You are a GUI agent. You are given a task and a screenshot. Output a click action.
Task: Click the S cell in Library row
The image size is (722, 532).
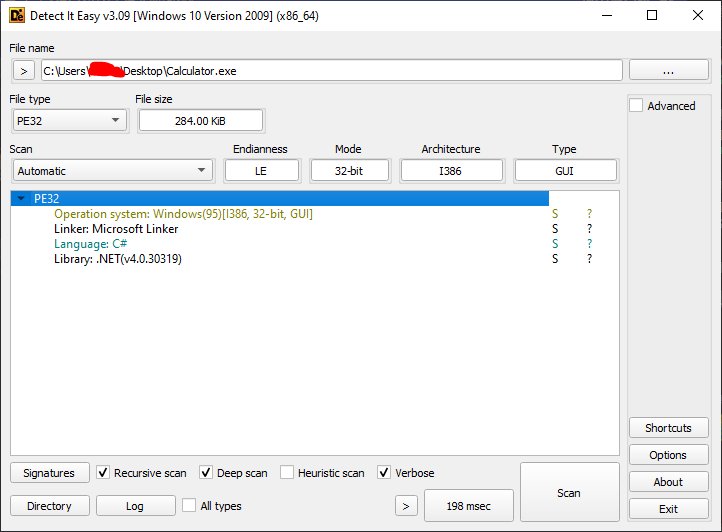click(555, 259)
